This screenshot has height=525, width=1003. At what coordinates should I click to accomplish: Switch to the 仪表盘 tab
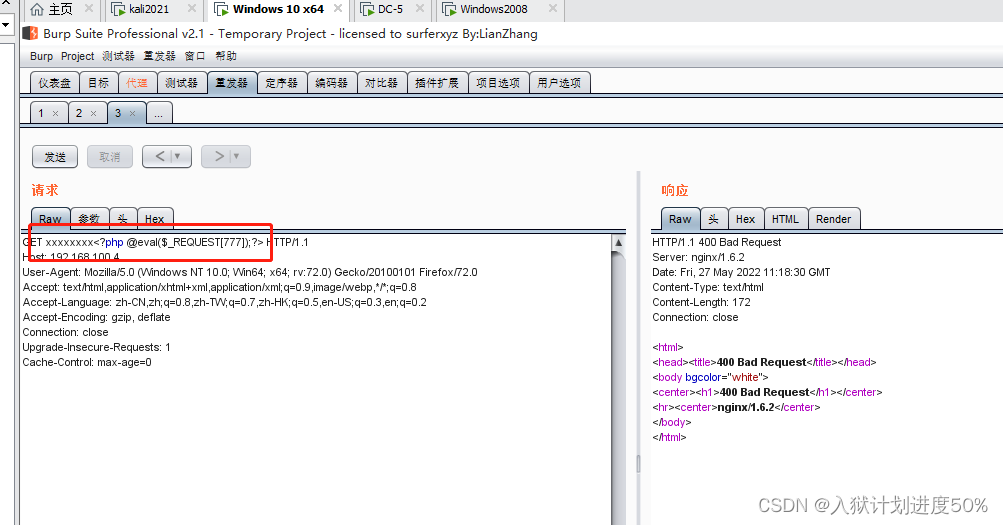click(x=54, y=82)
